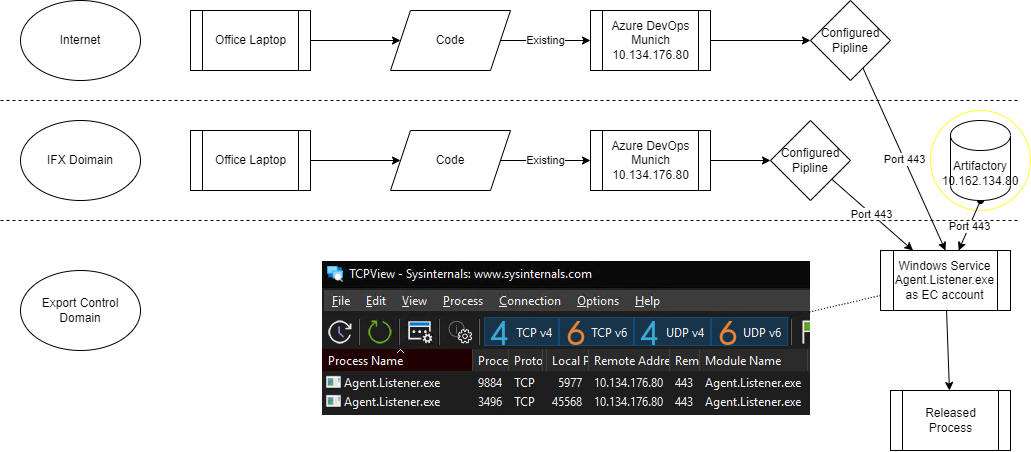The image size is (1031, 452).
Task: Toggle the UDP v4 filter
Action: coord(673,332)
